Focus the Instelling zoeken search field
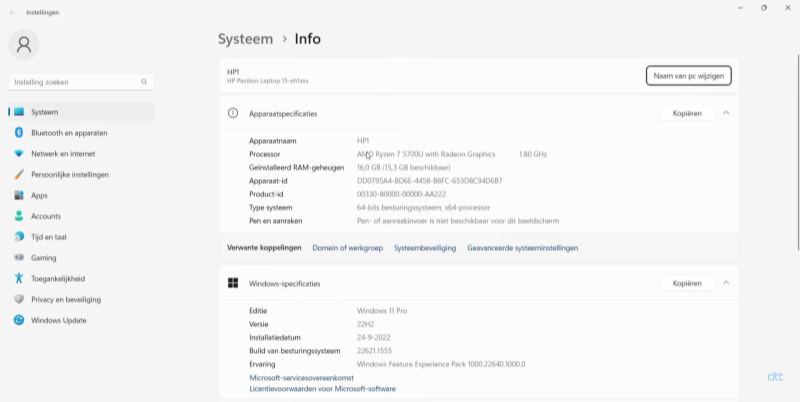This screenshot has width=800, height=402. coord(81,82)
